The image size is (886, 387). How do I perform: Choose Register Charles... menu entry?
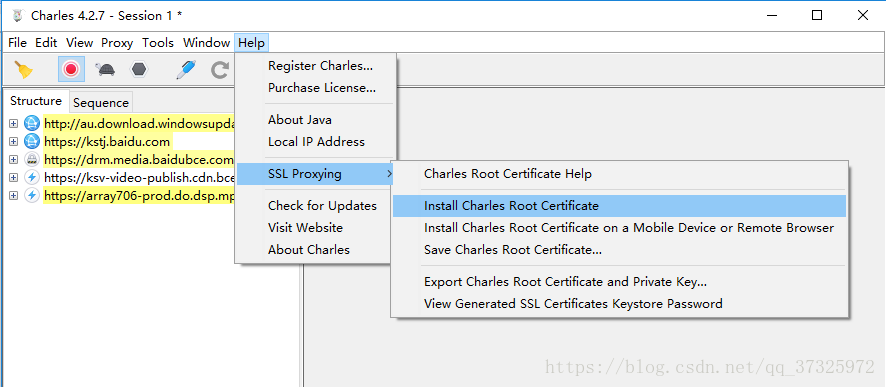(x=320, y=66)
